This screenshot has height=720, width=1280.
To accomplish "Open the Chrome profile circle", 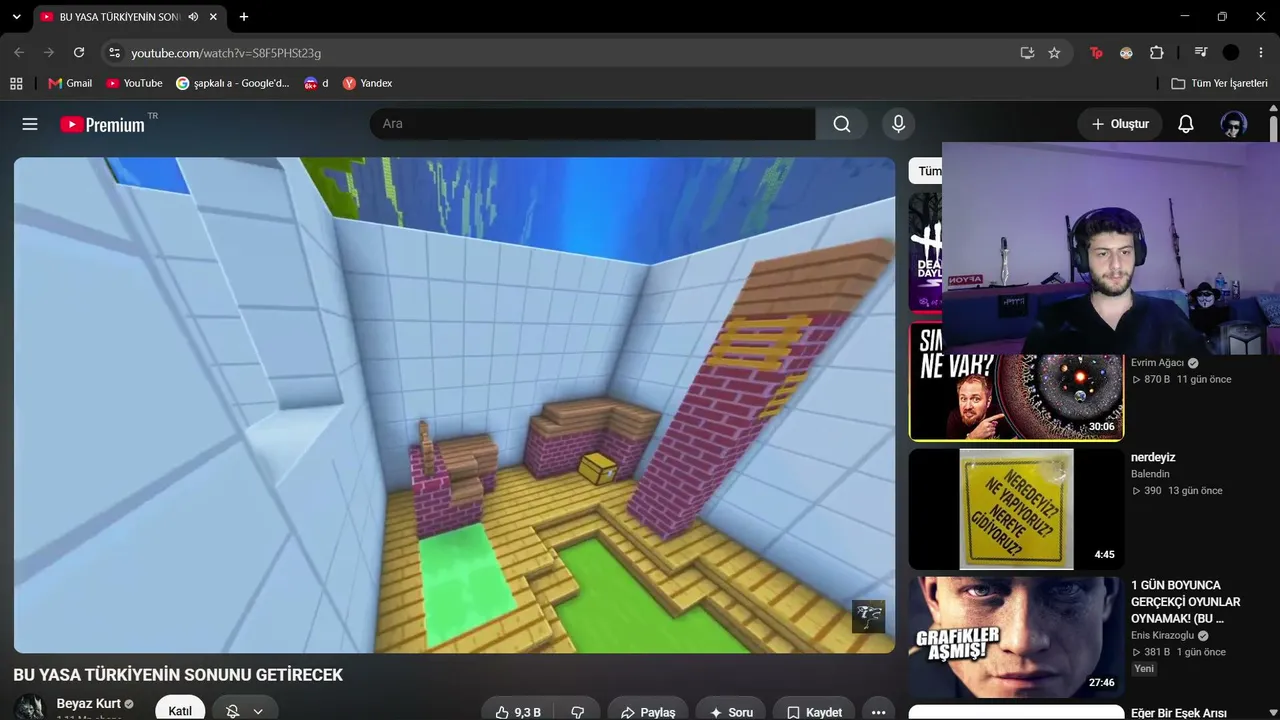I will (1231, 52).
